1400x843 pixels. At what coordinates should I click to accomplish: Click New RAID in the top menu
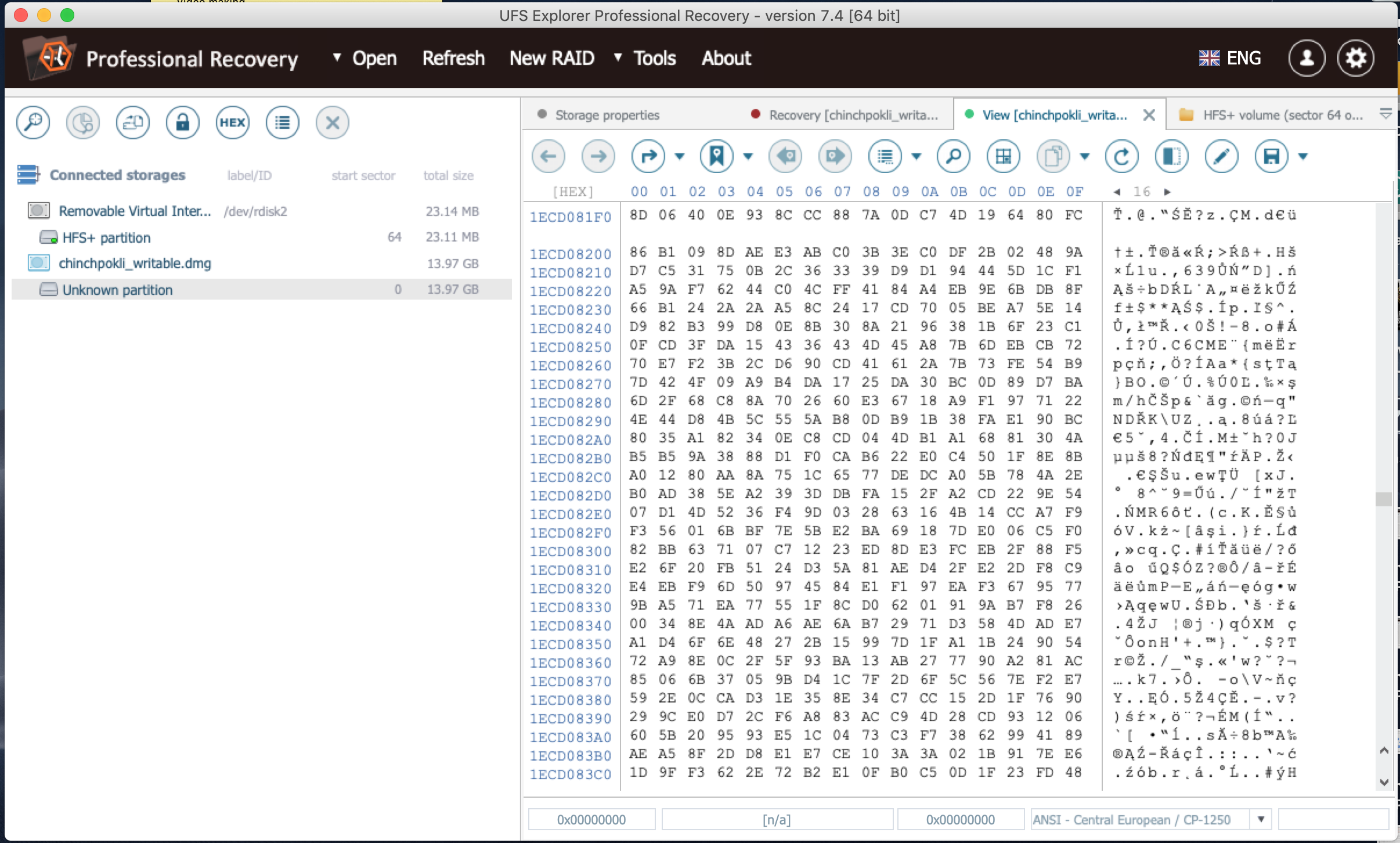552,58
